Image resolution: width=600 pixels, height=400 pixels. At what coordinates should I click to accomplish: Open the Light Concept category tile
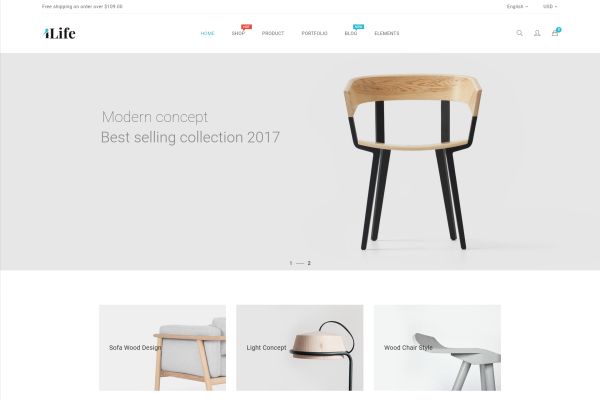click(x=300, y=348)
